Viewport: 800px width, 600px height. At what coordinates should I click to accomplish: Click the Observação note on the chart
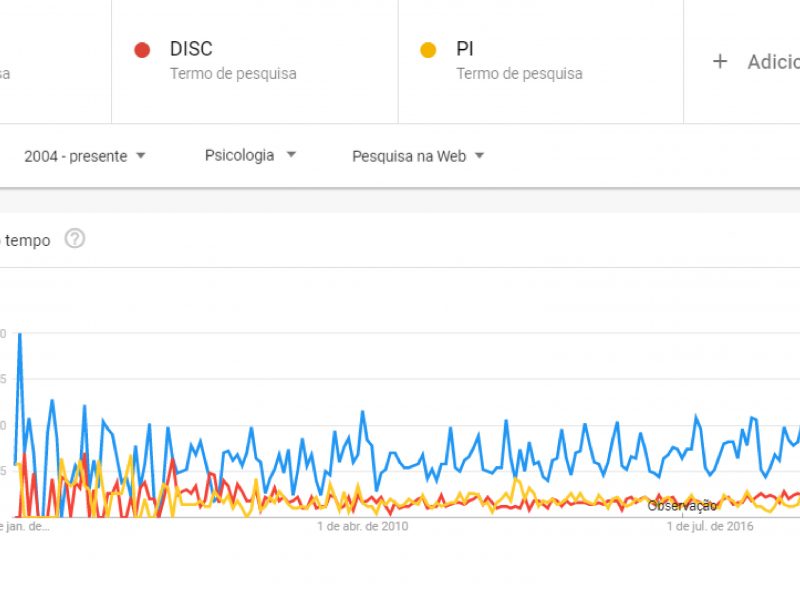point(682,506)
